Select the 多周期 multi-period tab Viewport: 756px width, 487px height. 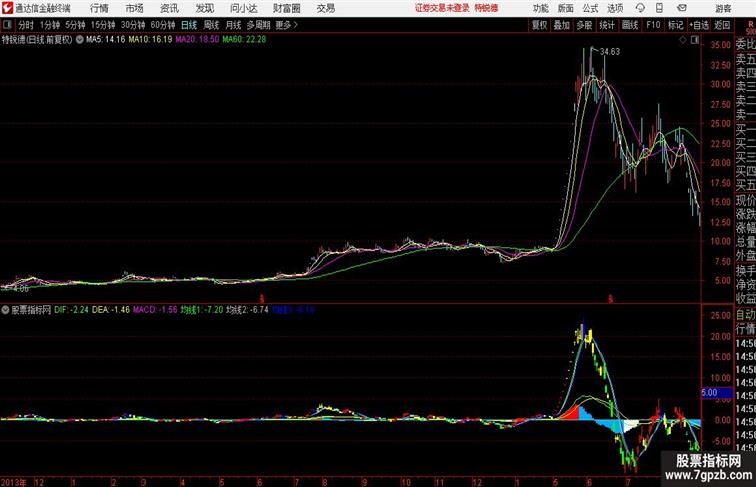click(x=258, y=25)
